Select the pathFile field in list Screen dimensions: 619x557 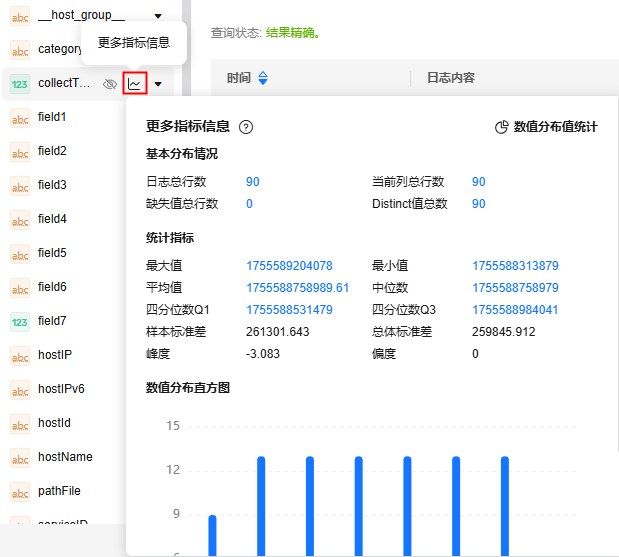(59, 491)
